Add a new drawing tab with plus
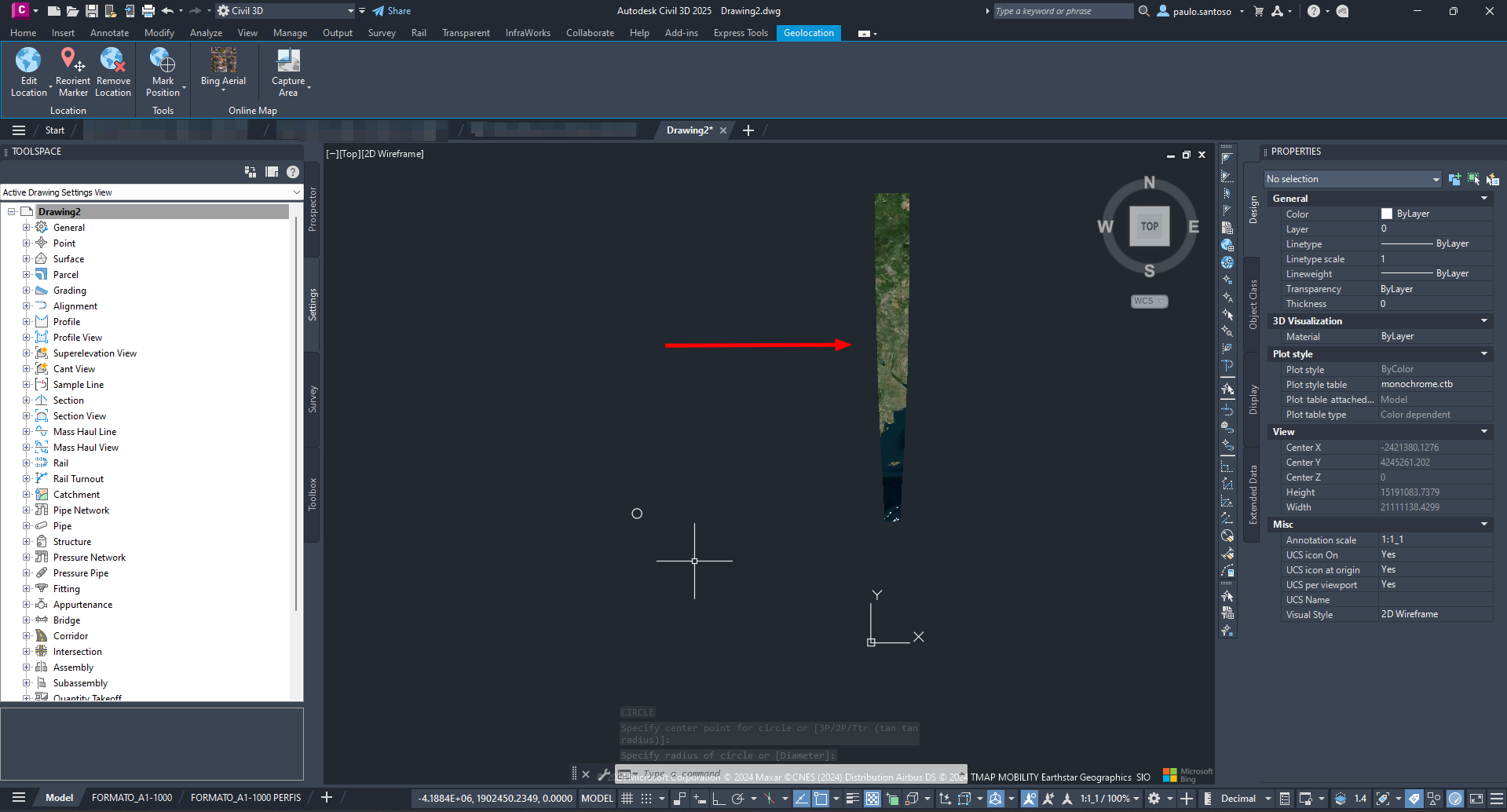The width and height of the screenshot is (1507, 812). tap(748, 130)
